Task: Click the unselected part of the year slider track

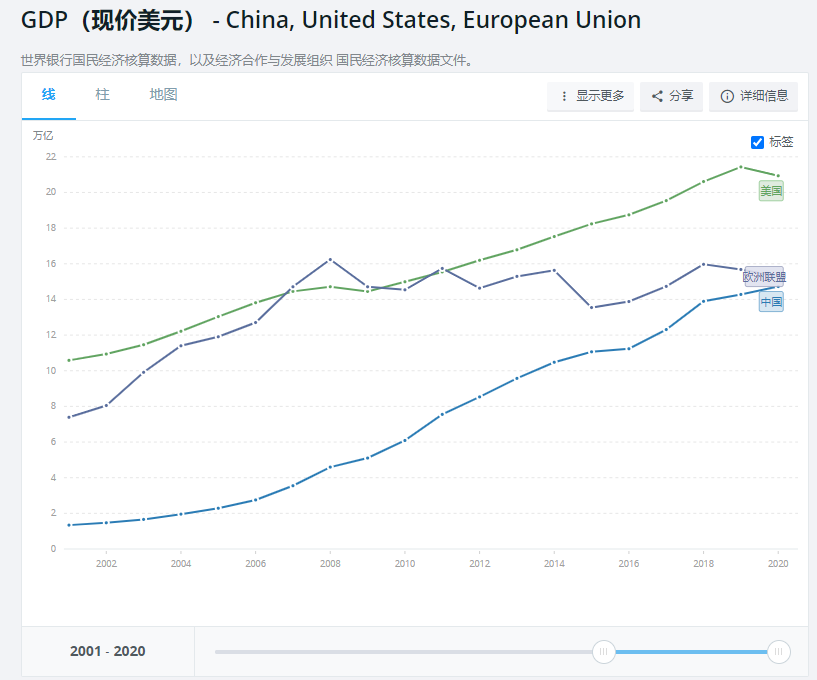Action: coord(400,652)
